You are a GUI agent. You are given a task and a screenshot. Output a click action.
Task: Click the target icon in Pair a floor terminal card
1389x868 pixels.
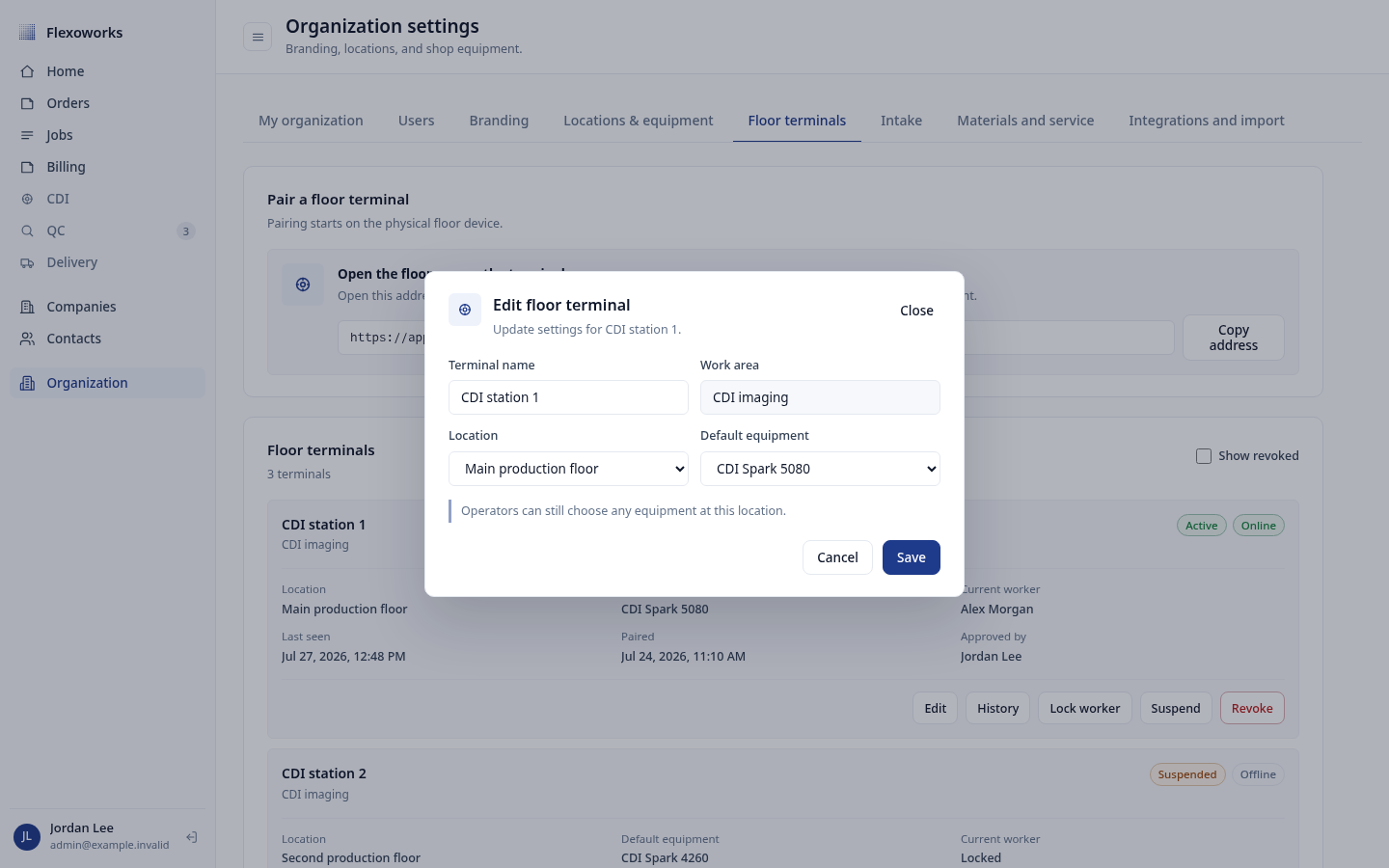[x=303, y=285]
